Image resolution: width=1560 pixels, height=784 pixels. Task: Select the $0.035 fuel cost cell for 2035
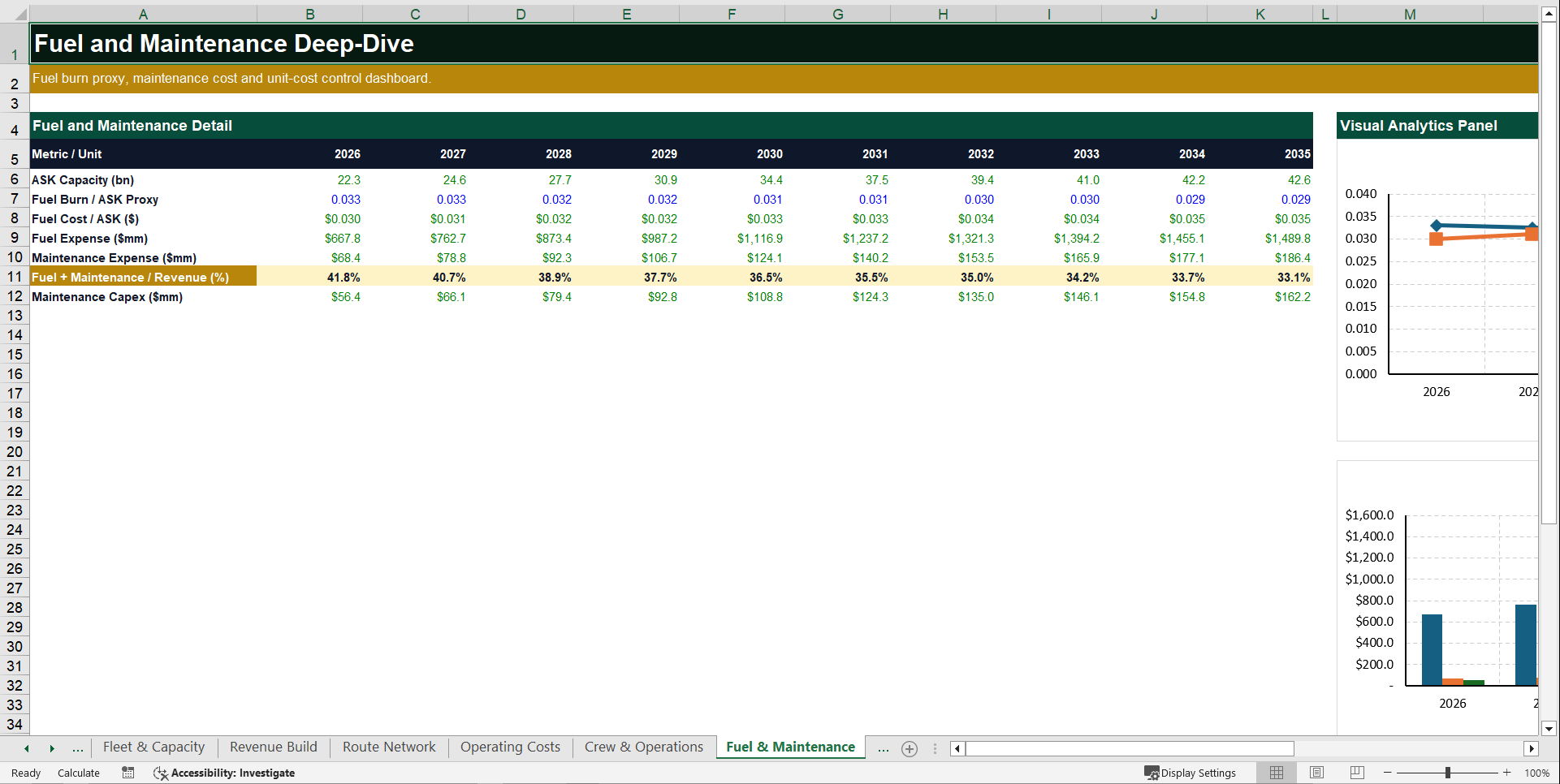[1260, 219]
